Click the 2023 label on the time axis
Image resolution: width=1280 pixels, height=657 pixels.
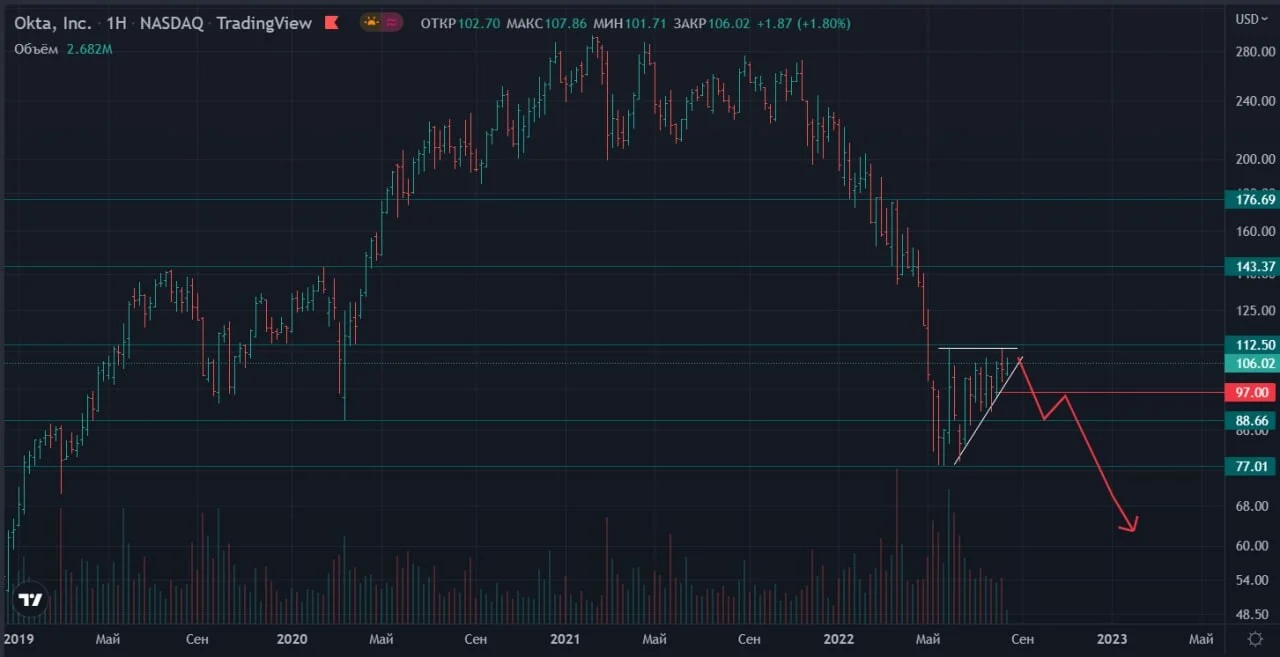point(1112,639)
